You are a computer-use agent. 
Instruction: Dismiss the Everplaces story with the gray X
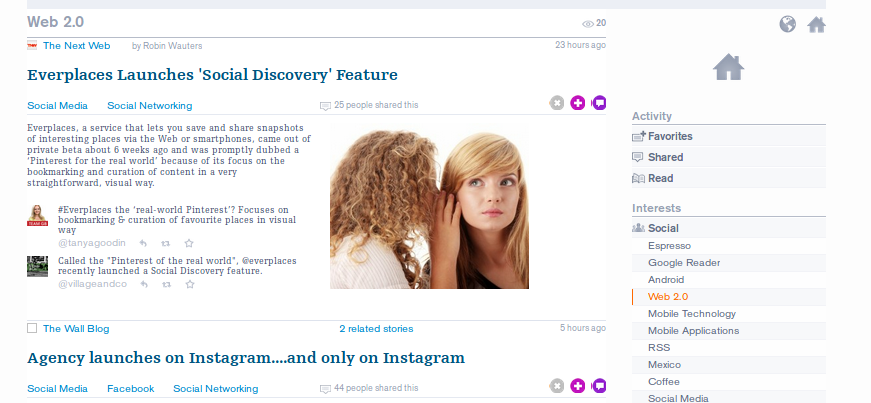point(557,103)
